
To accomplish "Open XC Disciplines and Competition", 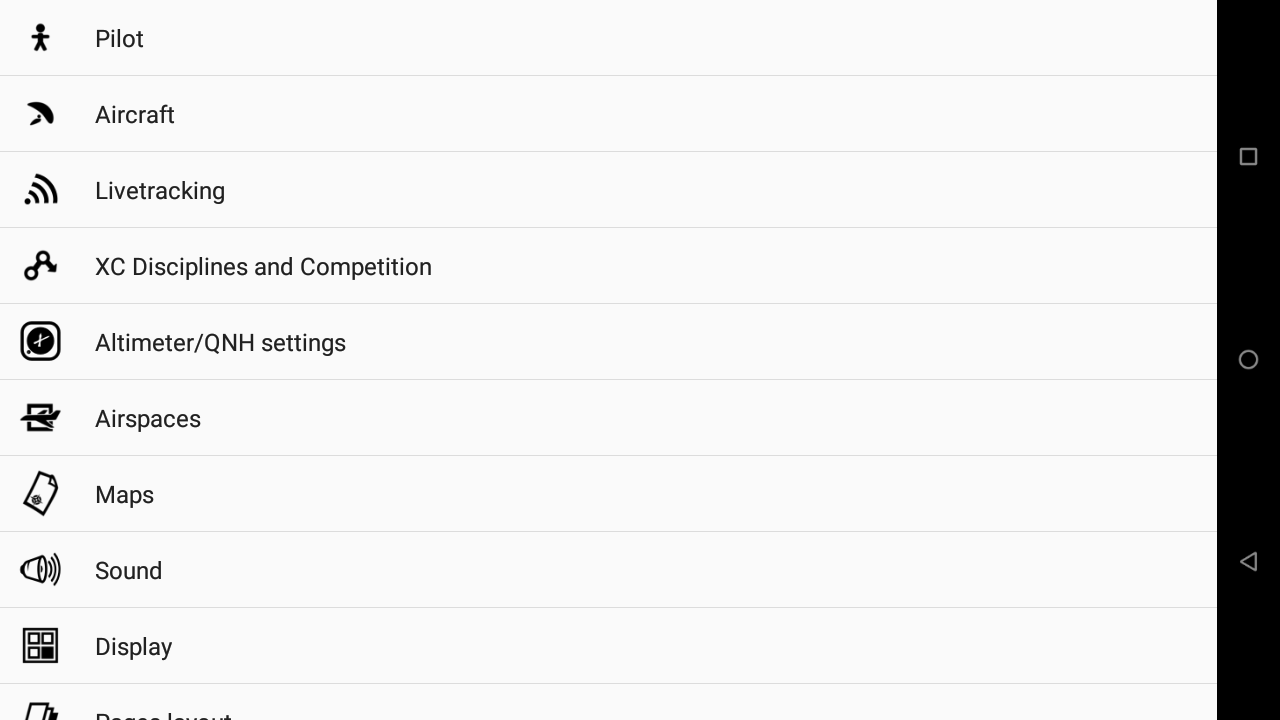I will [263, 267].
